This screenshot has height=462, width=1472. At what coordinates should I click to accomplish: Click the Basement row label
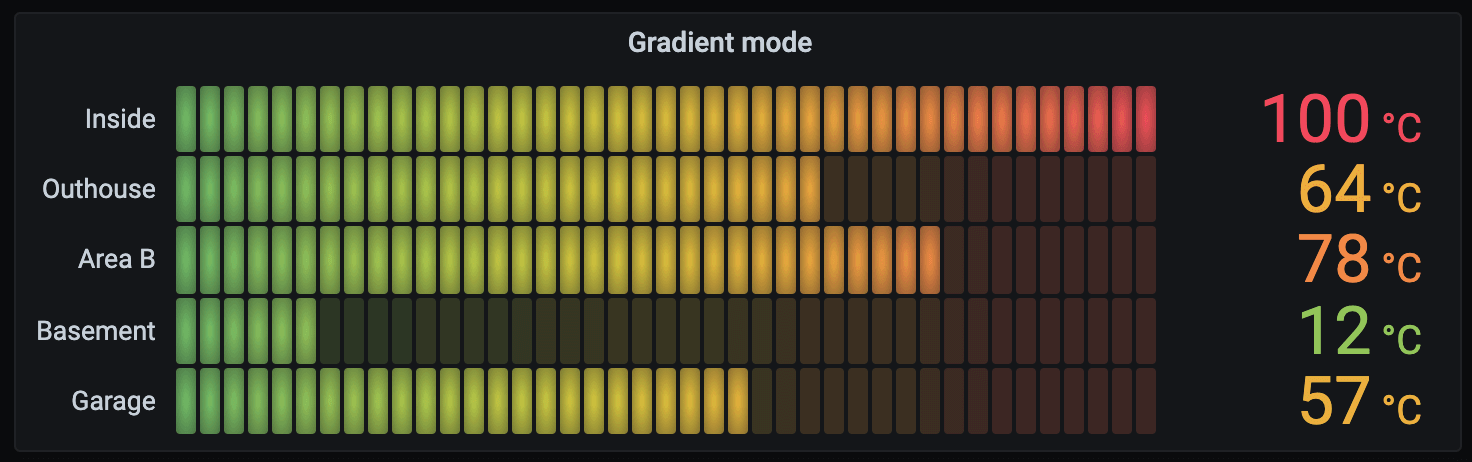(x=96, y=330)
